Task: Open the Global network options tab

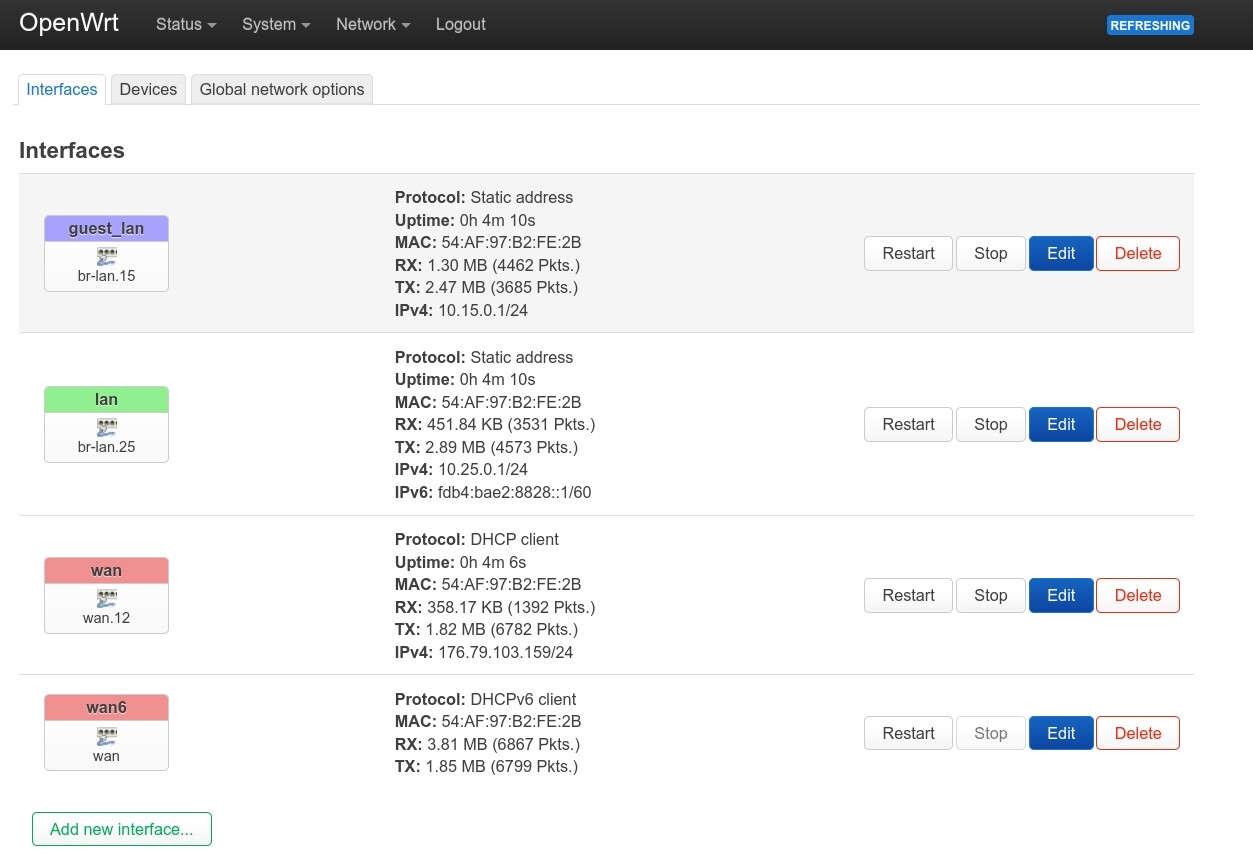Action: pyautogui.click(x=281, y=89)
